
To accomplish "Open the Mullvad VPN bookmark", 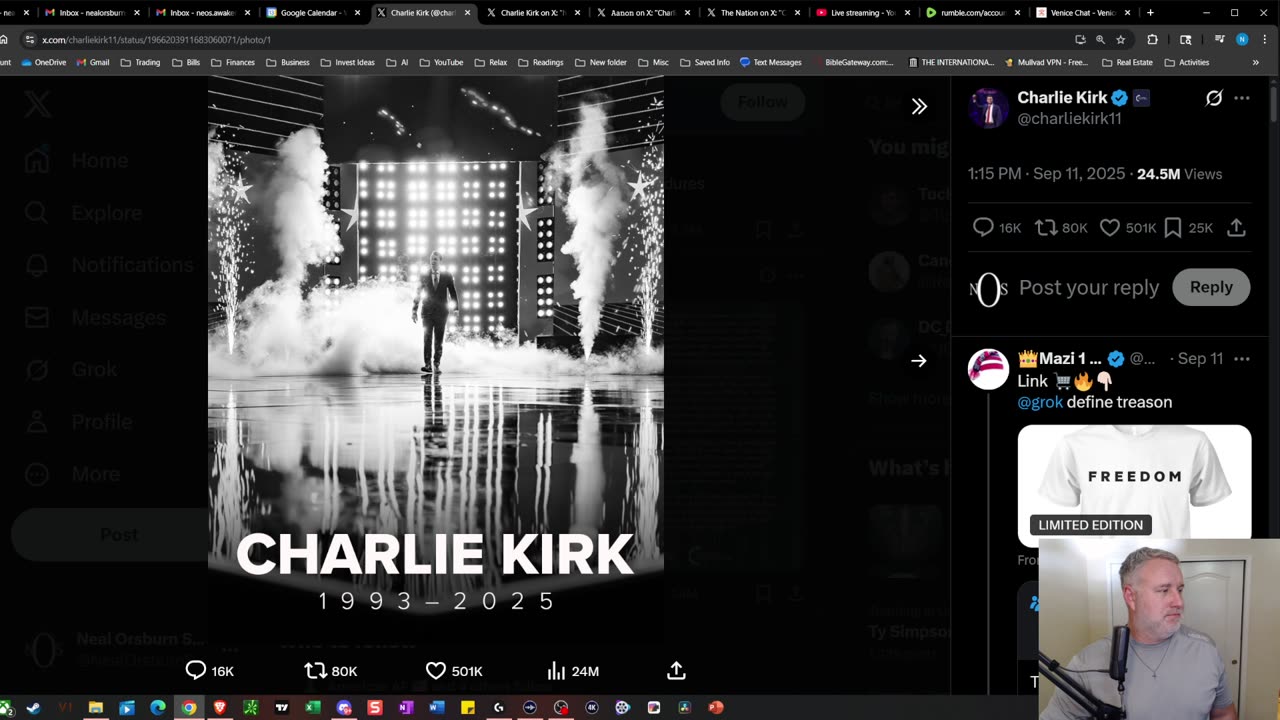I will [x=1045, y=62].
